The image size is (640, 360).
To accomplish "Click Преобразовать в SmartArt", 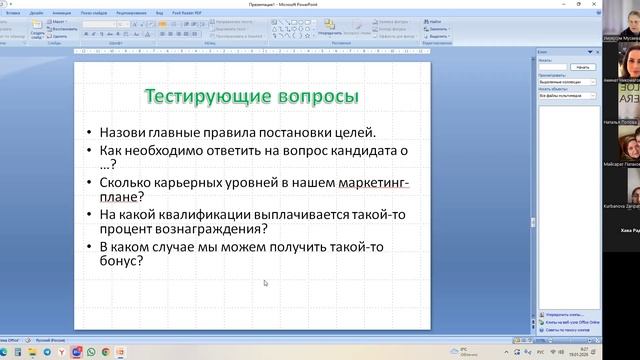I will click(x=237, y=36).
